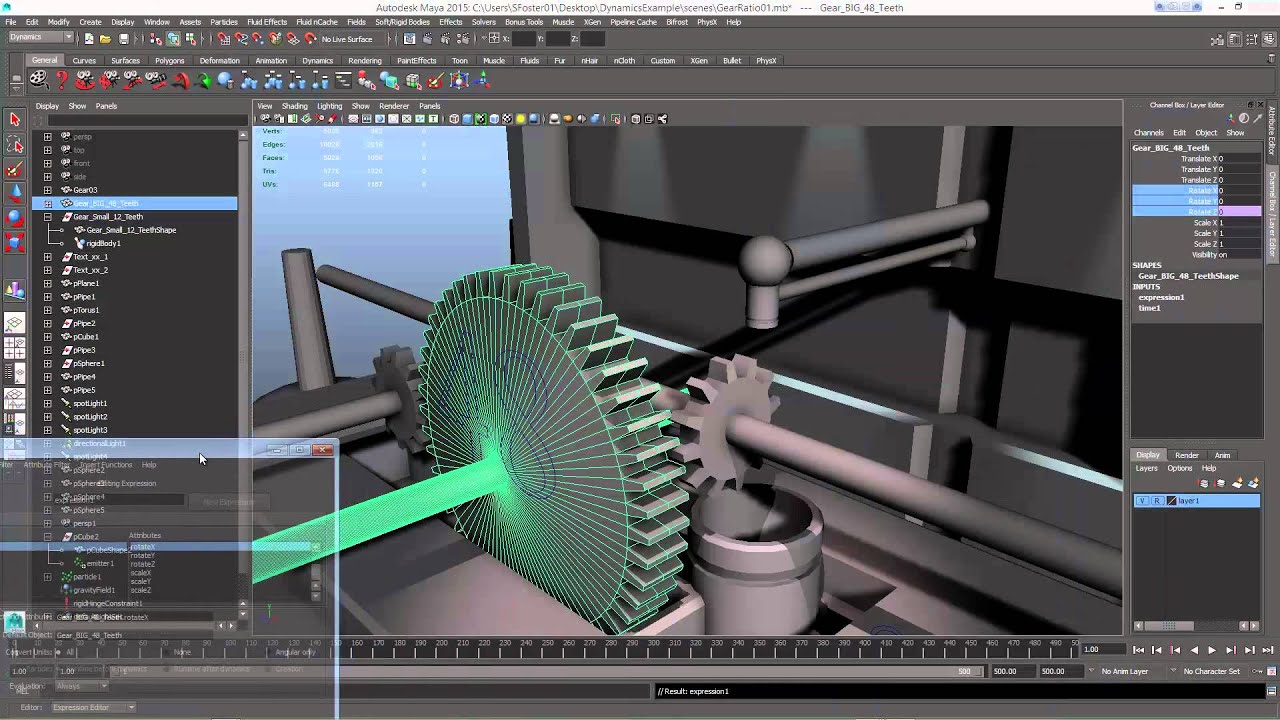This screenshot has width=1280, height=720.
Task: Expand the Gear03 node in Outliner
Action: pos(47,190)
